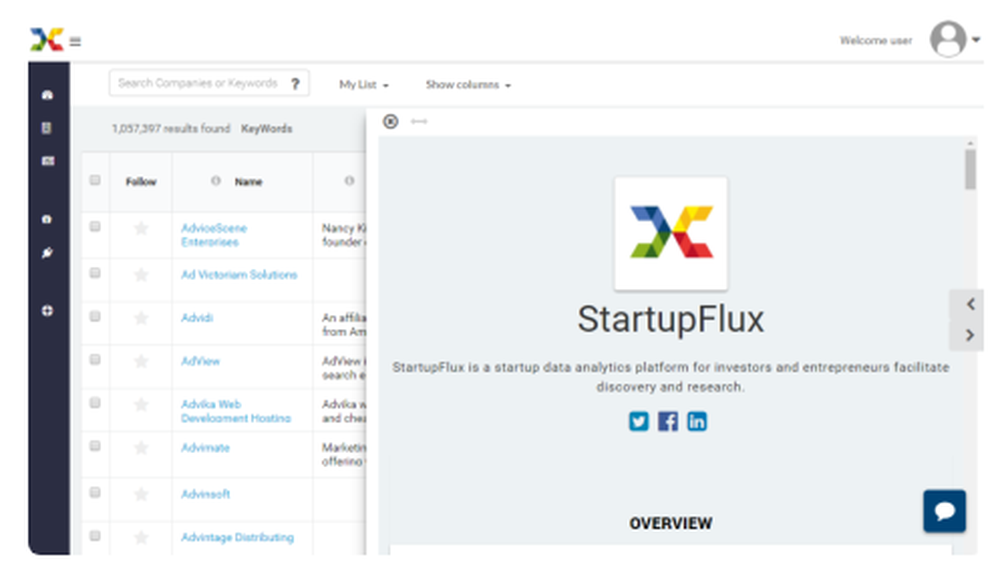Click the StartupFlux logo in top bar

(x=47, y=40)
